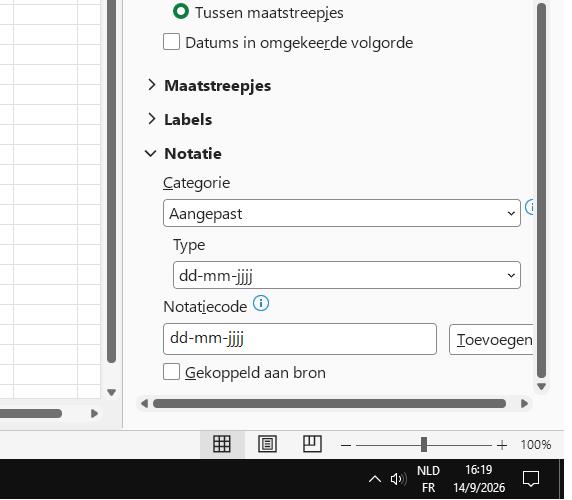Click the info icon next to Notatiecode
572x500 pixels.
tap(261, 303)
